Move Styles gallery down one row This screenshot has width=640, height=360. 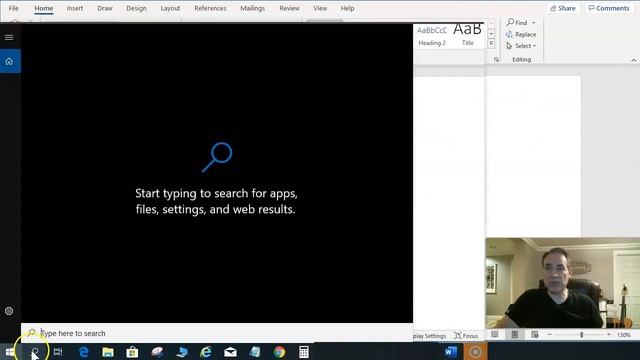click(x=491, y=34)
